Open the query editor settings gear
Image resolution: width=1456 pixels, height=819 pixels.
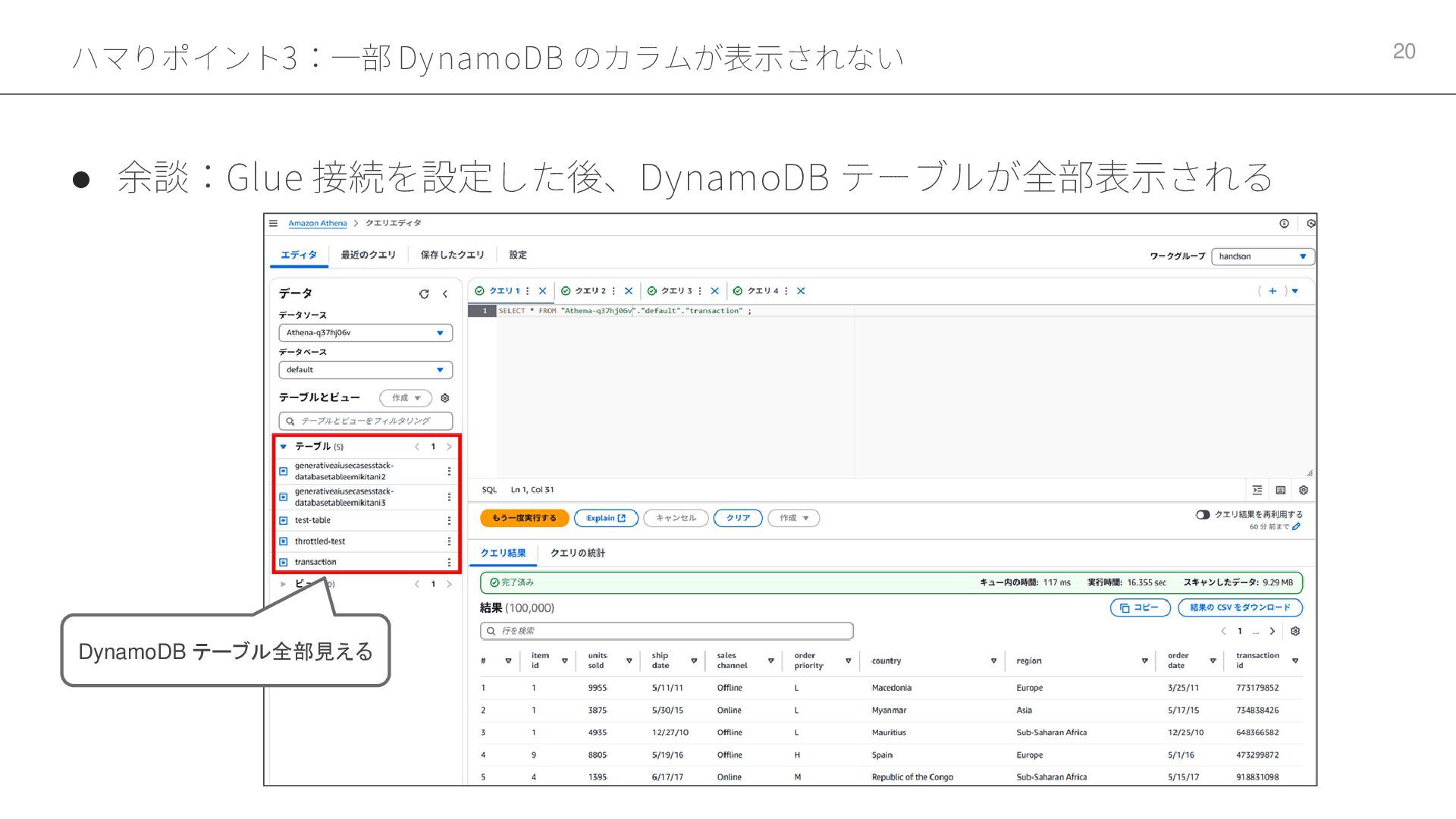[x=1304, y=490]
